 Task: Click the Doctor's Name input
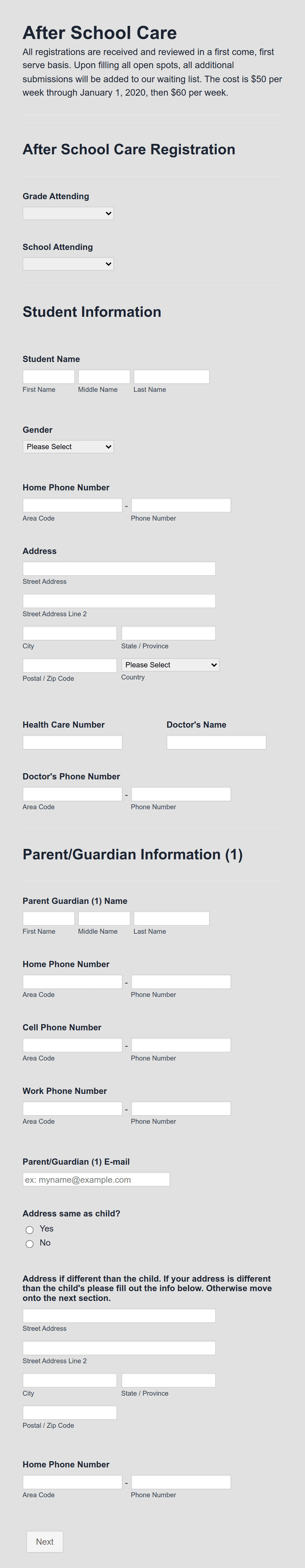coord(216,742)
